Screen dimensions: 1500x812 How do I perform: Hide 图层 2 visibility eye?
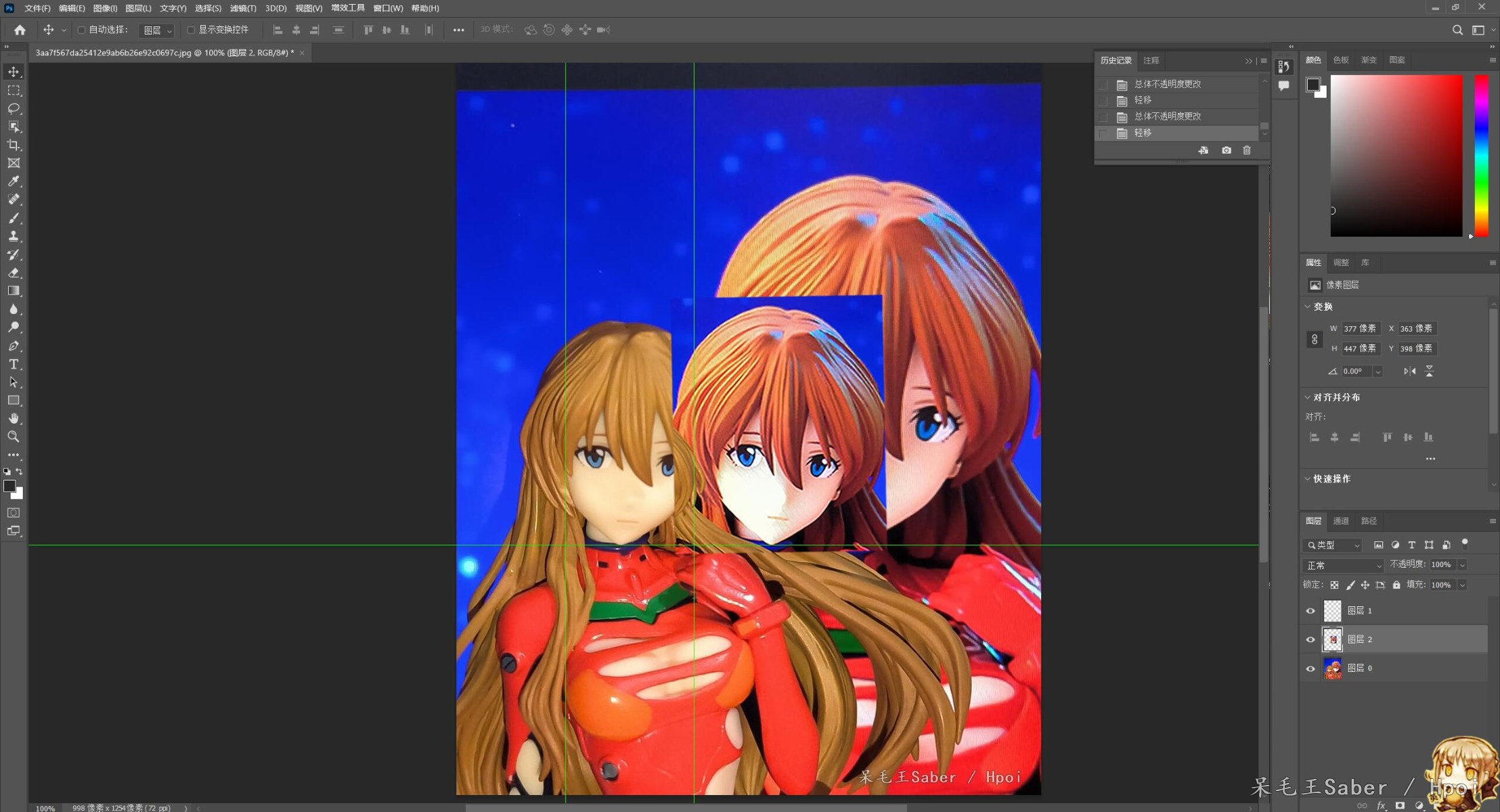pyautogui.click(x=1310, y=639)
